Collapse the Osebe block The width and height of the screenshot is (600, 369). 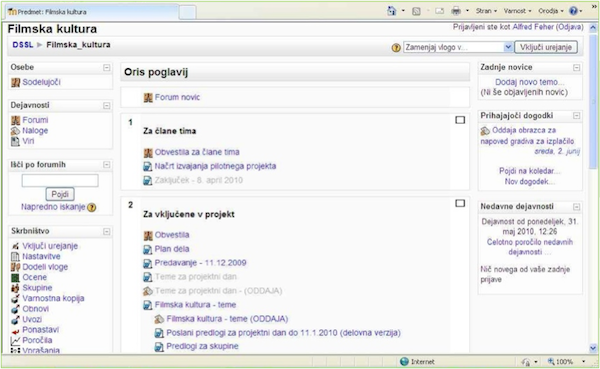tap(106, 67)
